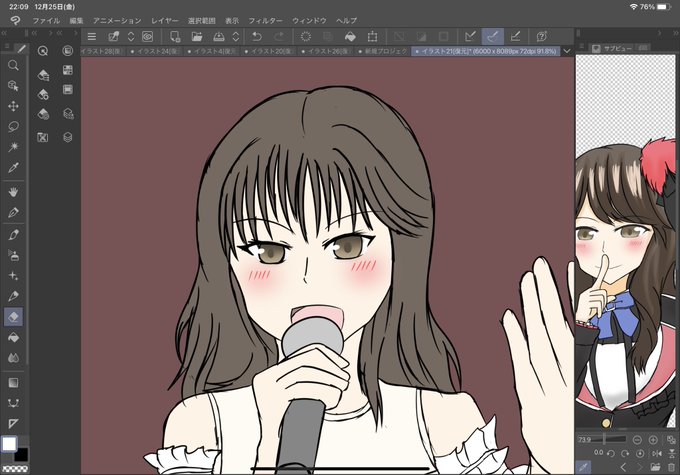
Task: Expand the arrows beside the save icon
Action: pos(235,37)
